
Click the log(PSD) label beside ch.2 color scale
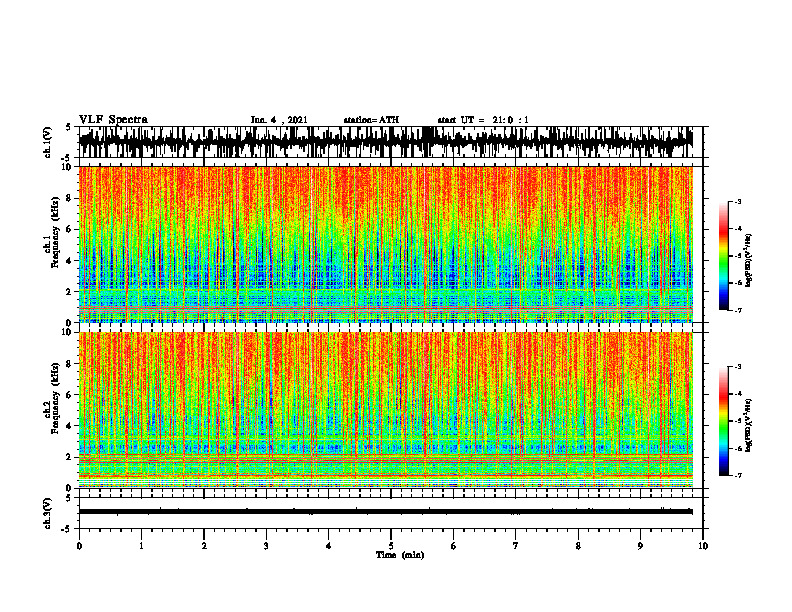[x=749, y=426]
